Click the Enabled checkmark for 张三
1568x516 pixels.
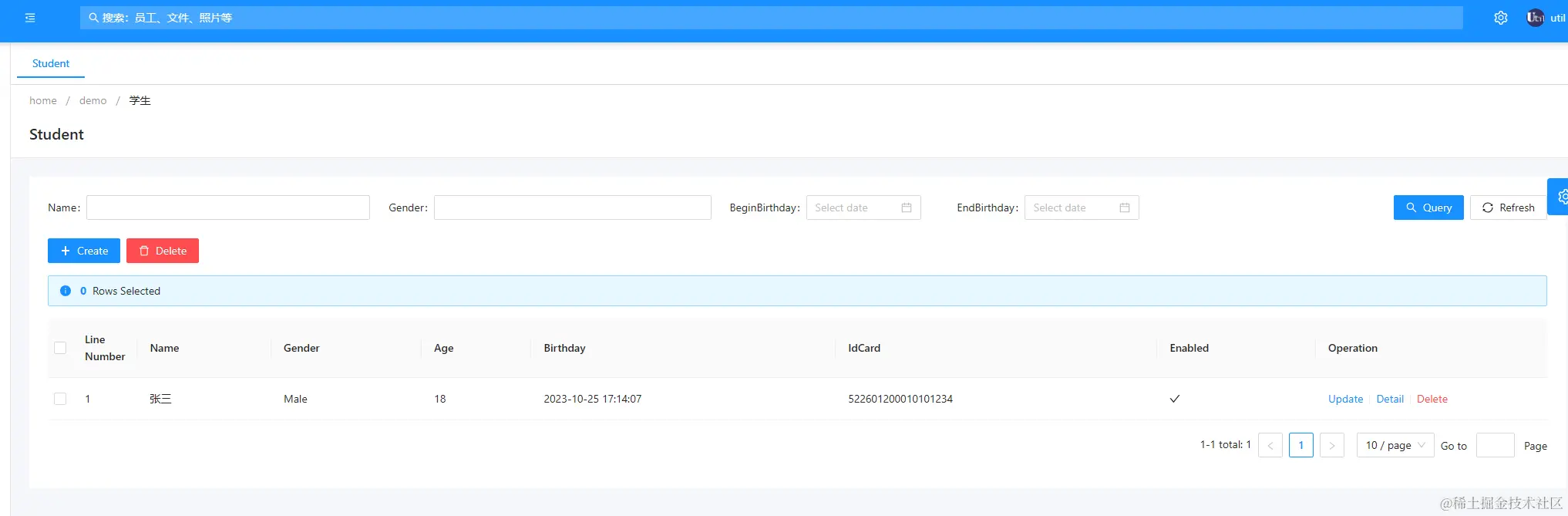(1175, 399)
